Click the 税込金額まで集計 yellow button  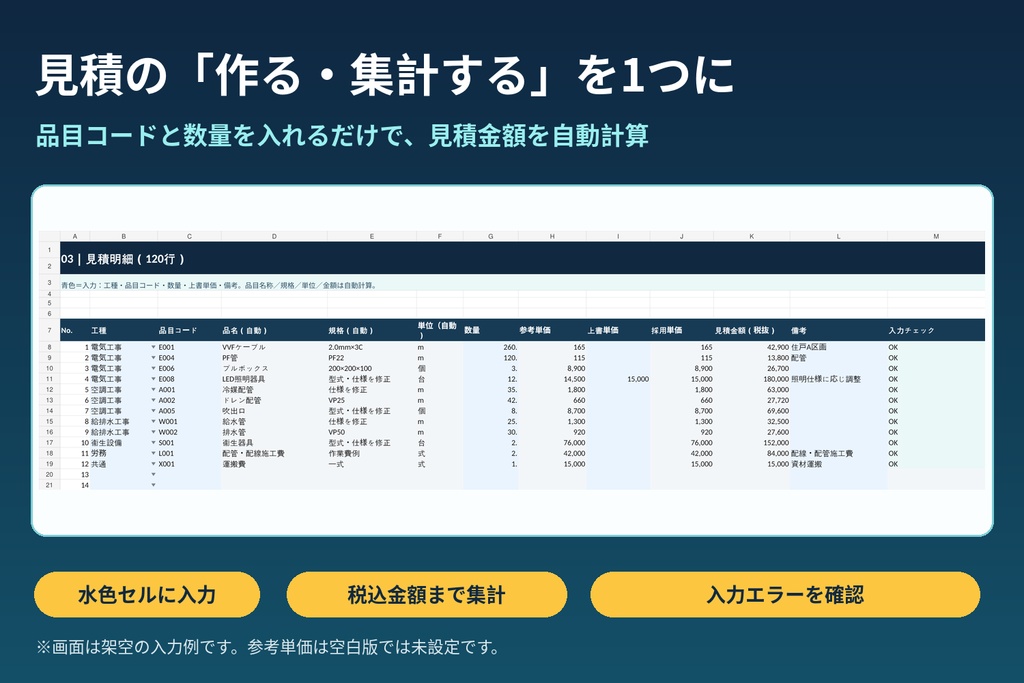pyautogui.click(x=426, y=594)
